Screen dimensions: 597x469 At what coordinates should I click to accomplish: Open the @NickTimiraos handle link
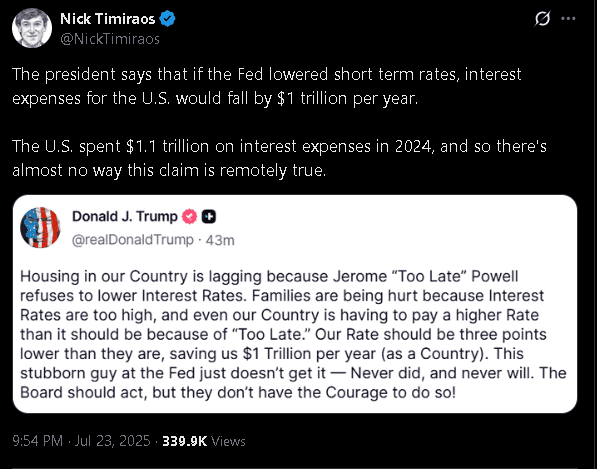tap(110, 39)
